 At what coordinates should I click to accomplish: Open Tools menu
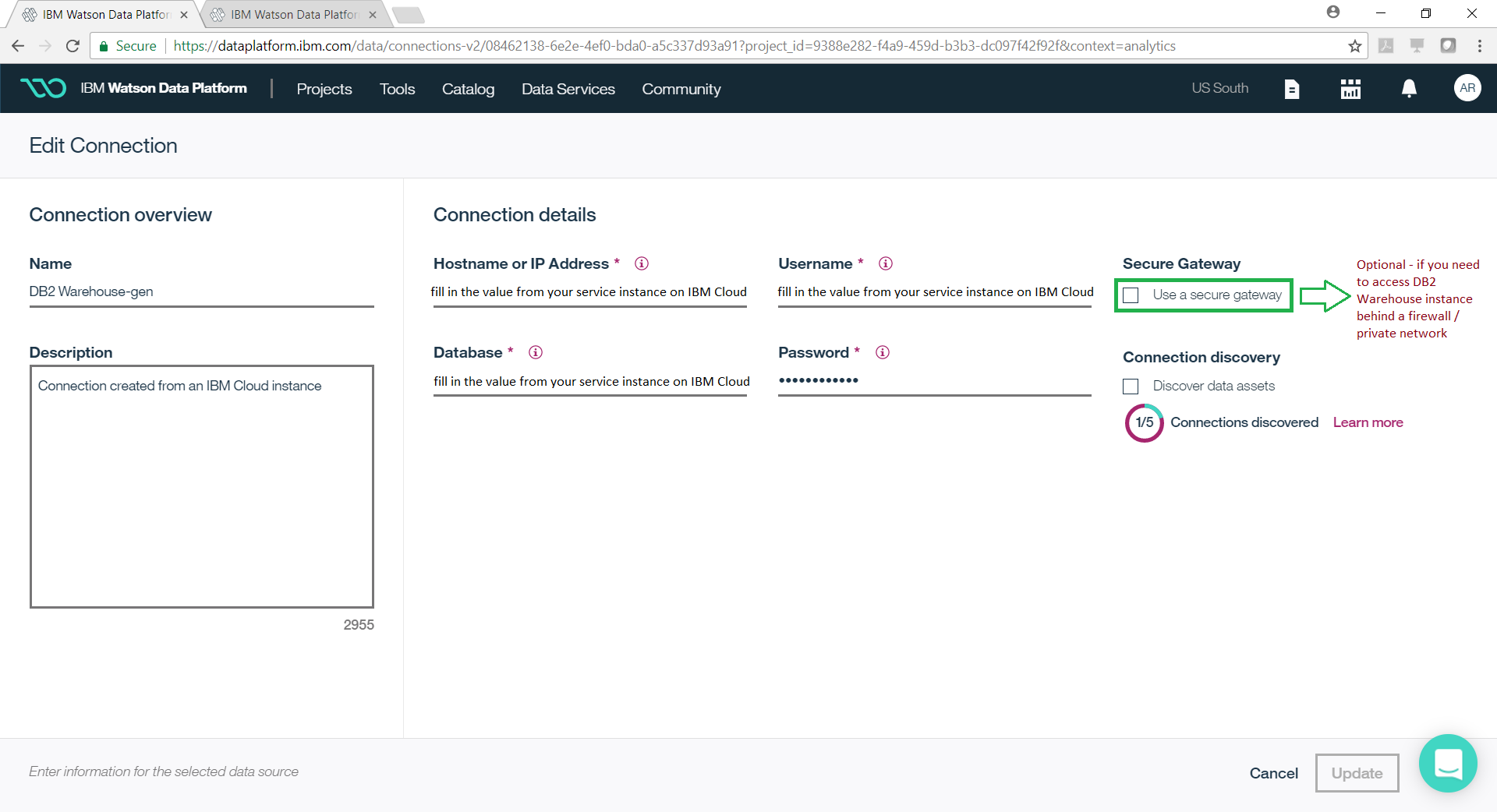click(398, 89)
